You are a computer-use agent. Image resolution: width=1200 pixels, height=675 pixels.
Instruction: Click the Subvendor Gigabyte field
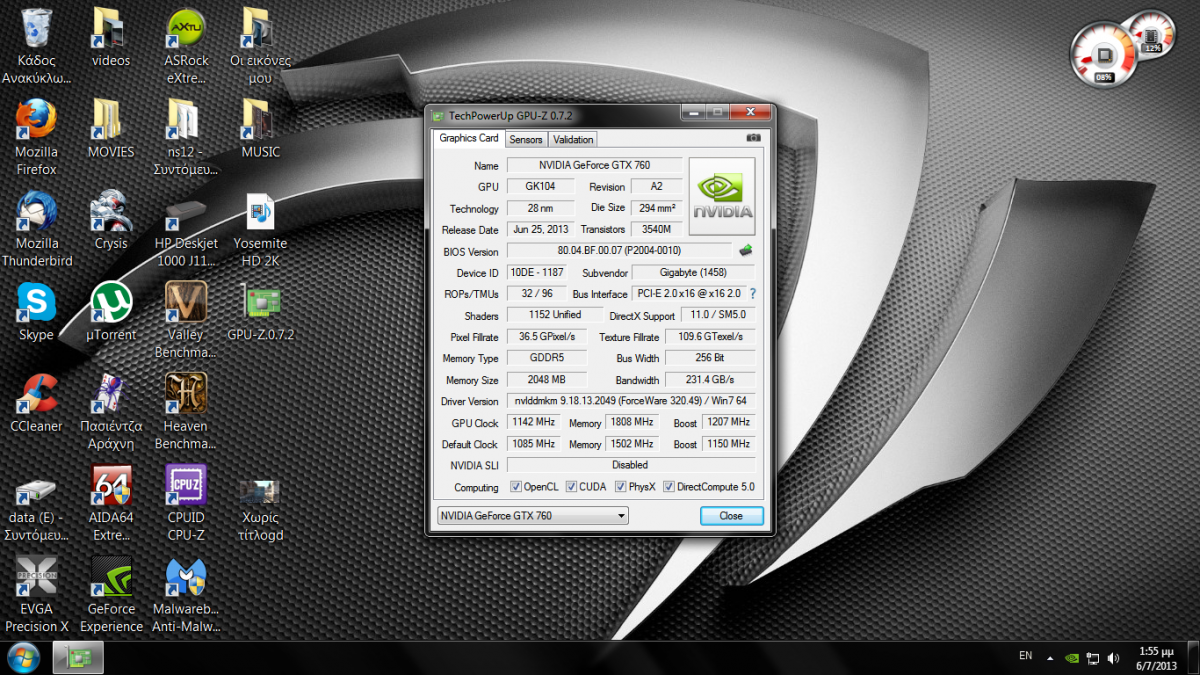(x=693, y=272)
